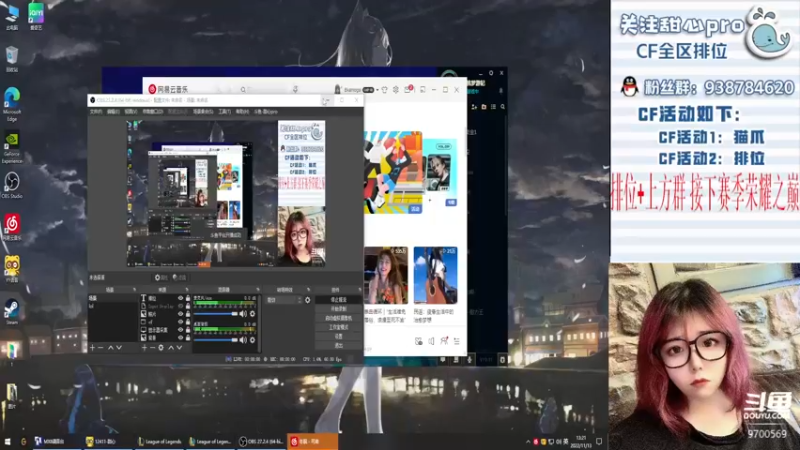The image size is (800, 450).
Task: Click the microphone icon in NetEase Cloud Music
Action: [x=295, y=89]
